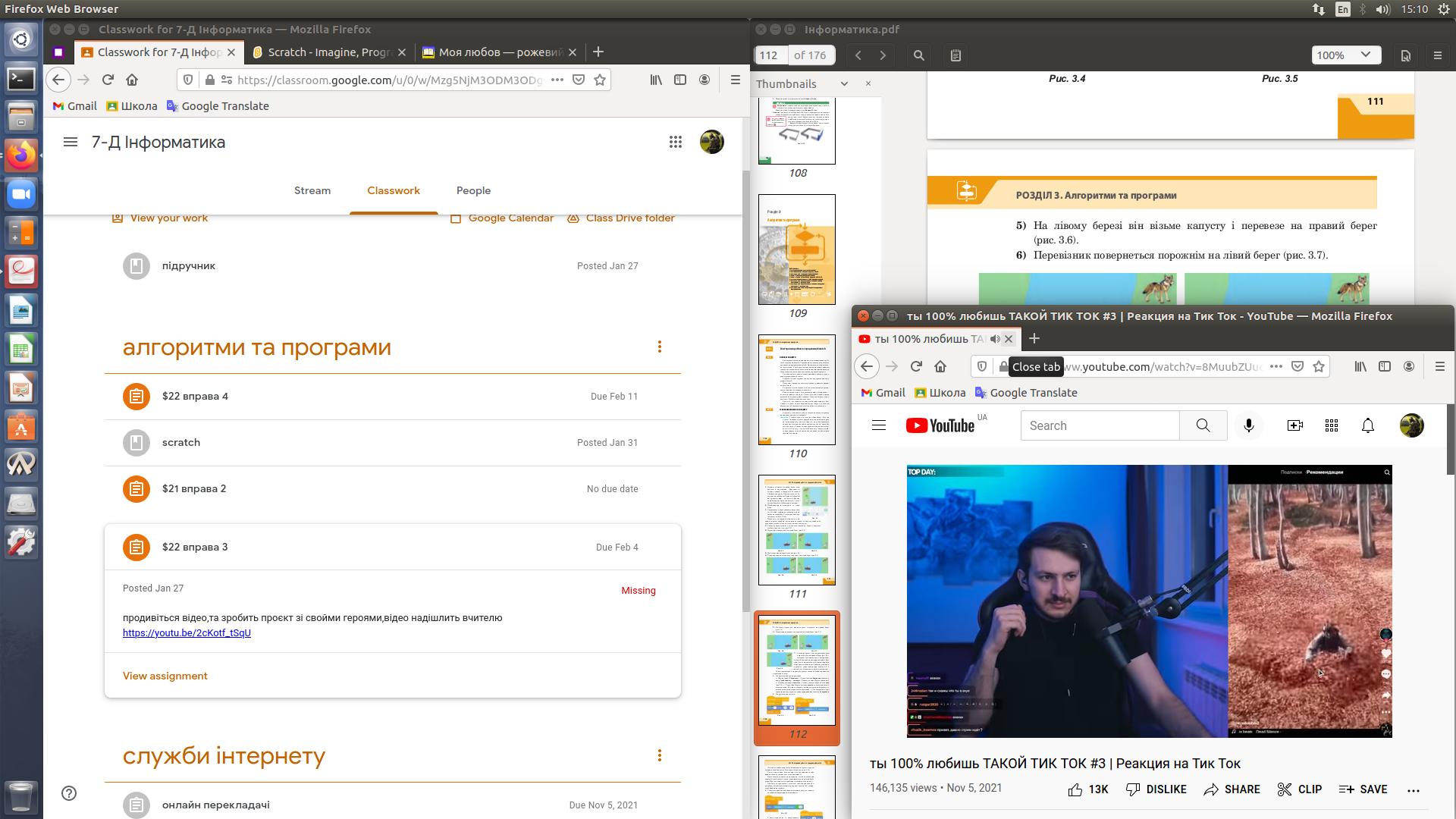Bookmark the Classroom page with star
The width and height of the screenshot is (1456, 819).
pos(600,80)
